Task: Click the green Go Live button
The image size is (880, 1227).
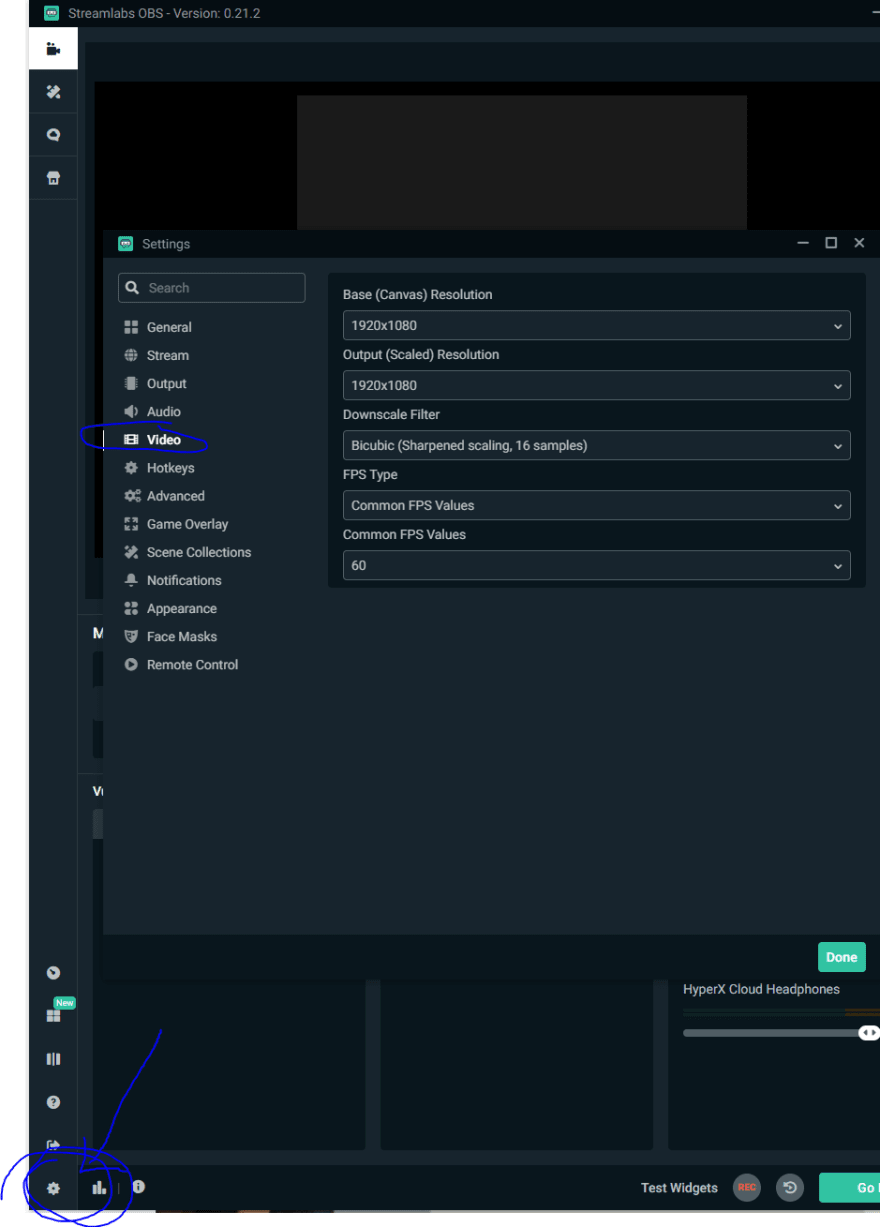Action: 850,1188
